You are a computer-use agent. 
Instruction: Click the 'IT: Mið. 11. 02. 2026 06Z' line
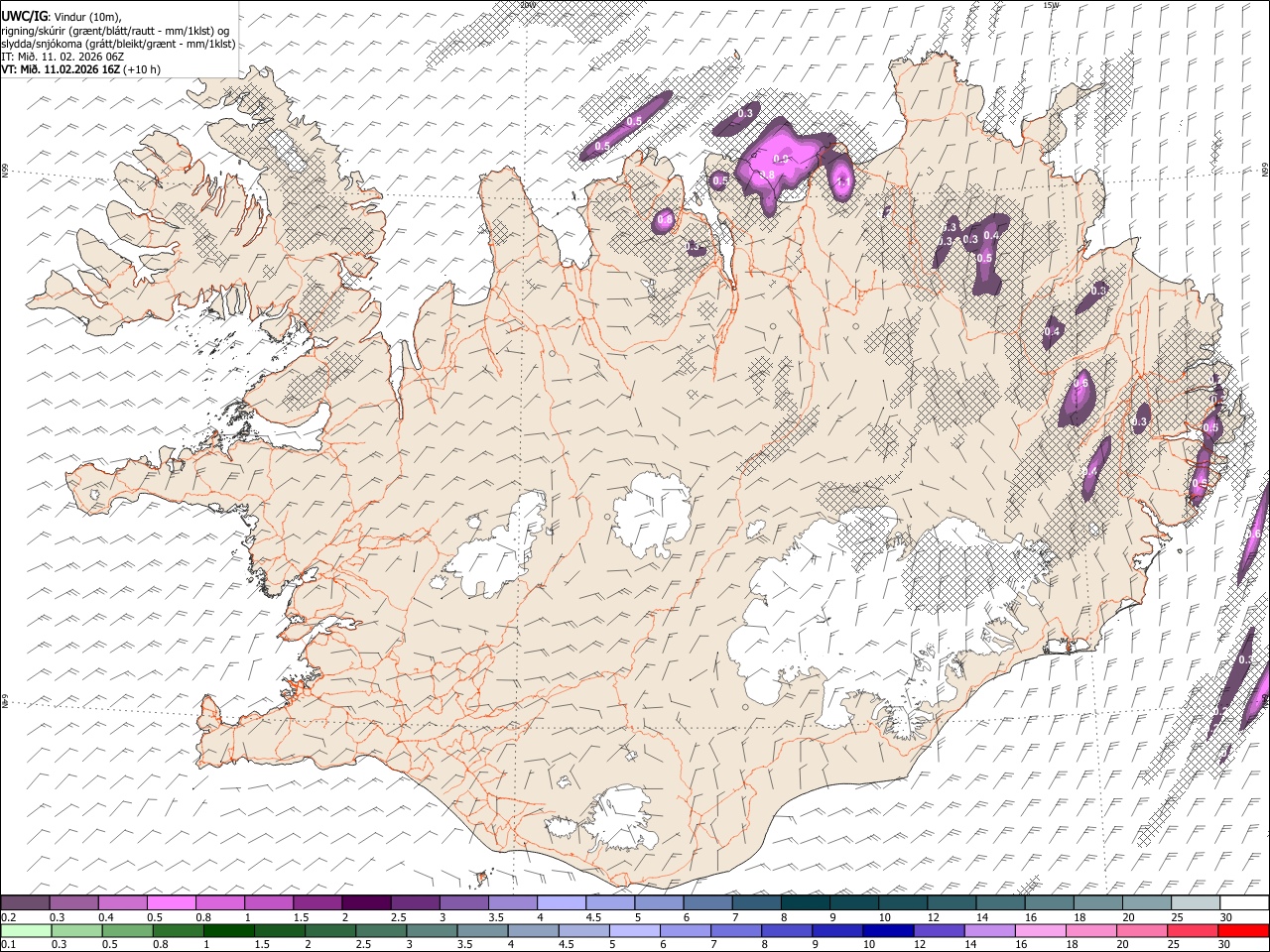(63, 57)
